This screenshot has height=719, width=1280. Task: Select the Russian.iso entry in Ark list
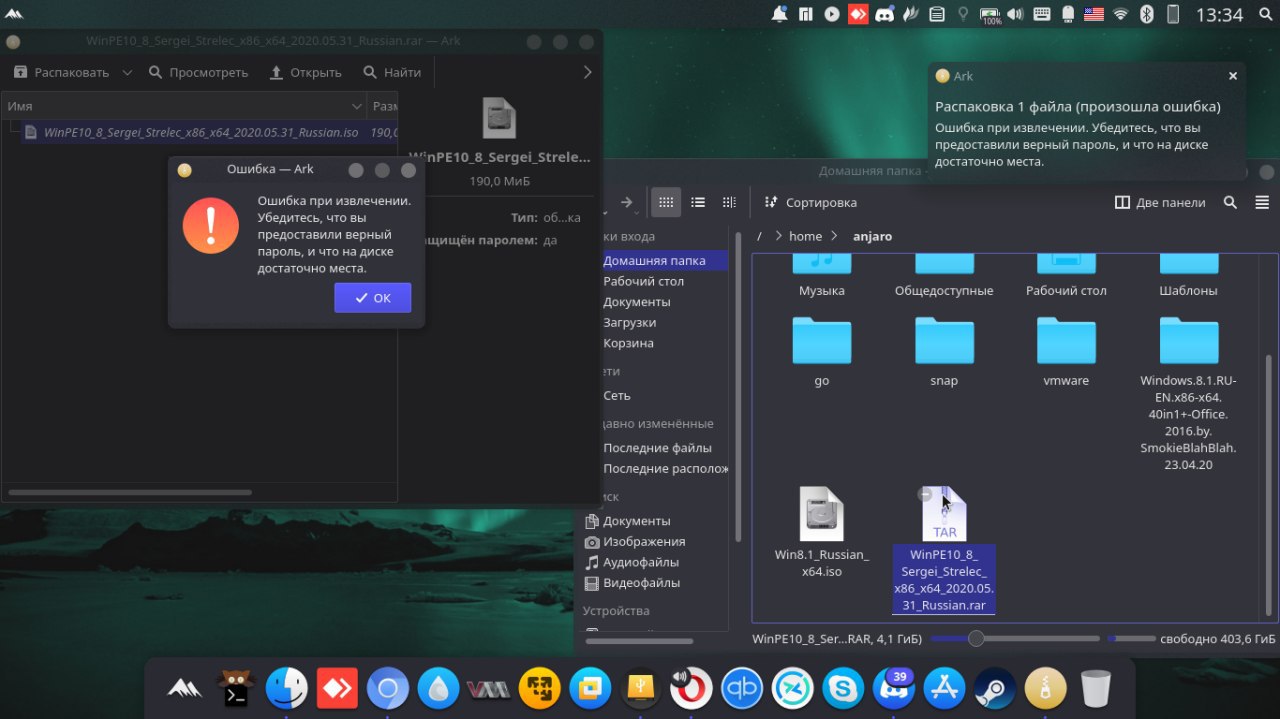click(200, 132)
